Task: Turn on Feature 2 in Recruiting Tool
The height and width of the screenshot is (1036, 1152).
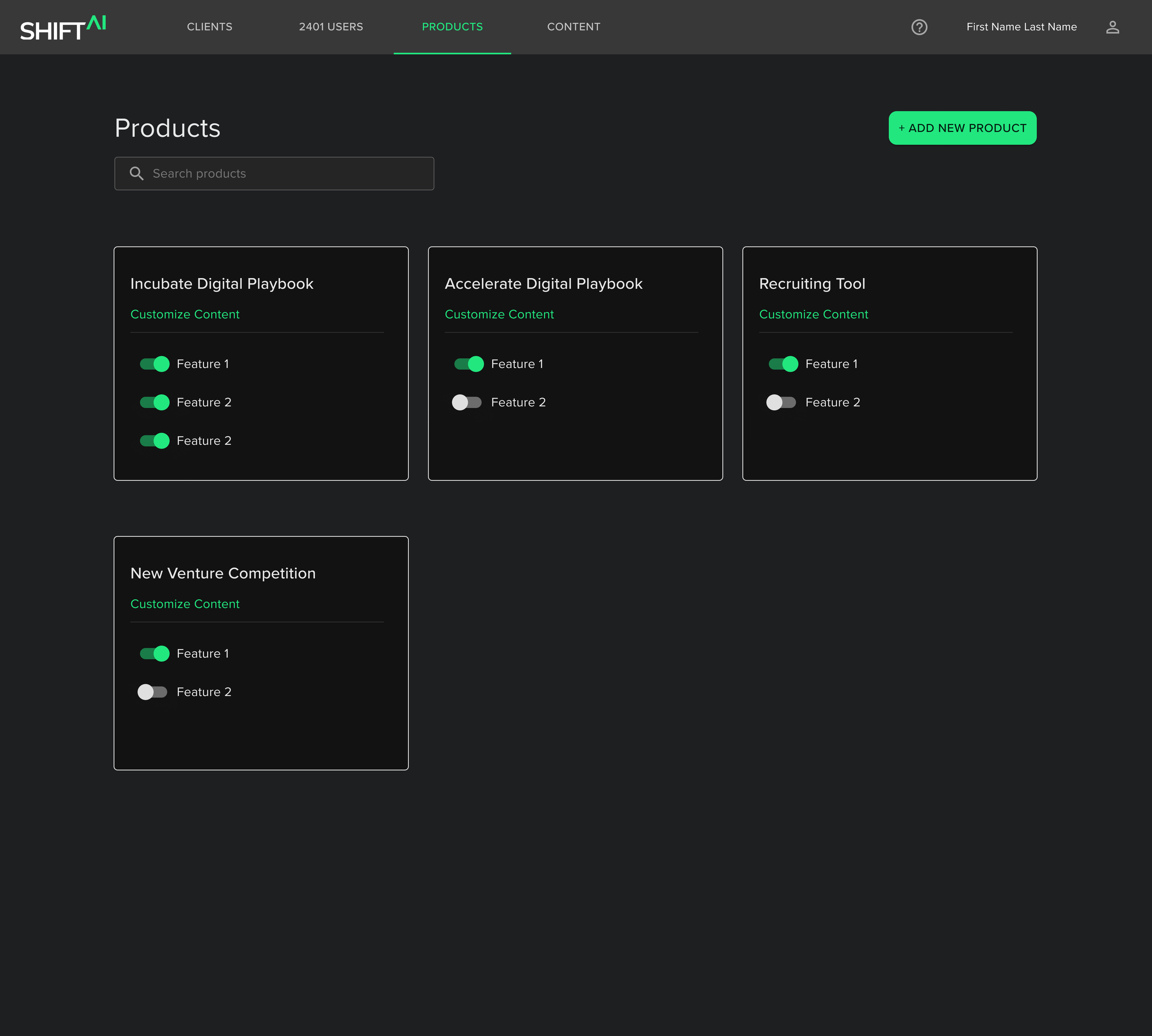Action: click(x=781, y=402)
